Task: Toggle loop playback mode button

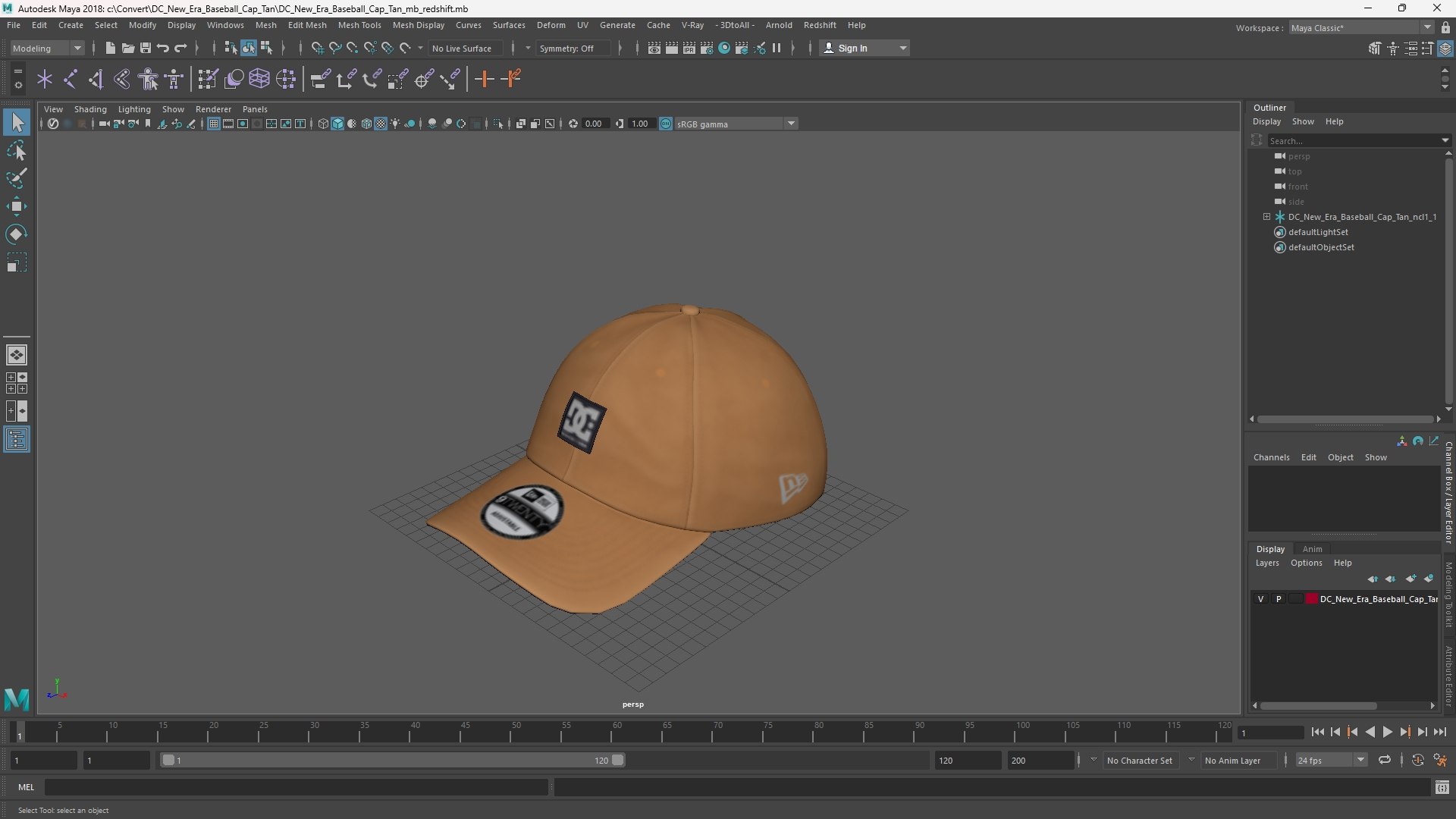Action: (1385, 760)
